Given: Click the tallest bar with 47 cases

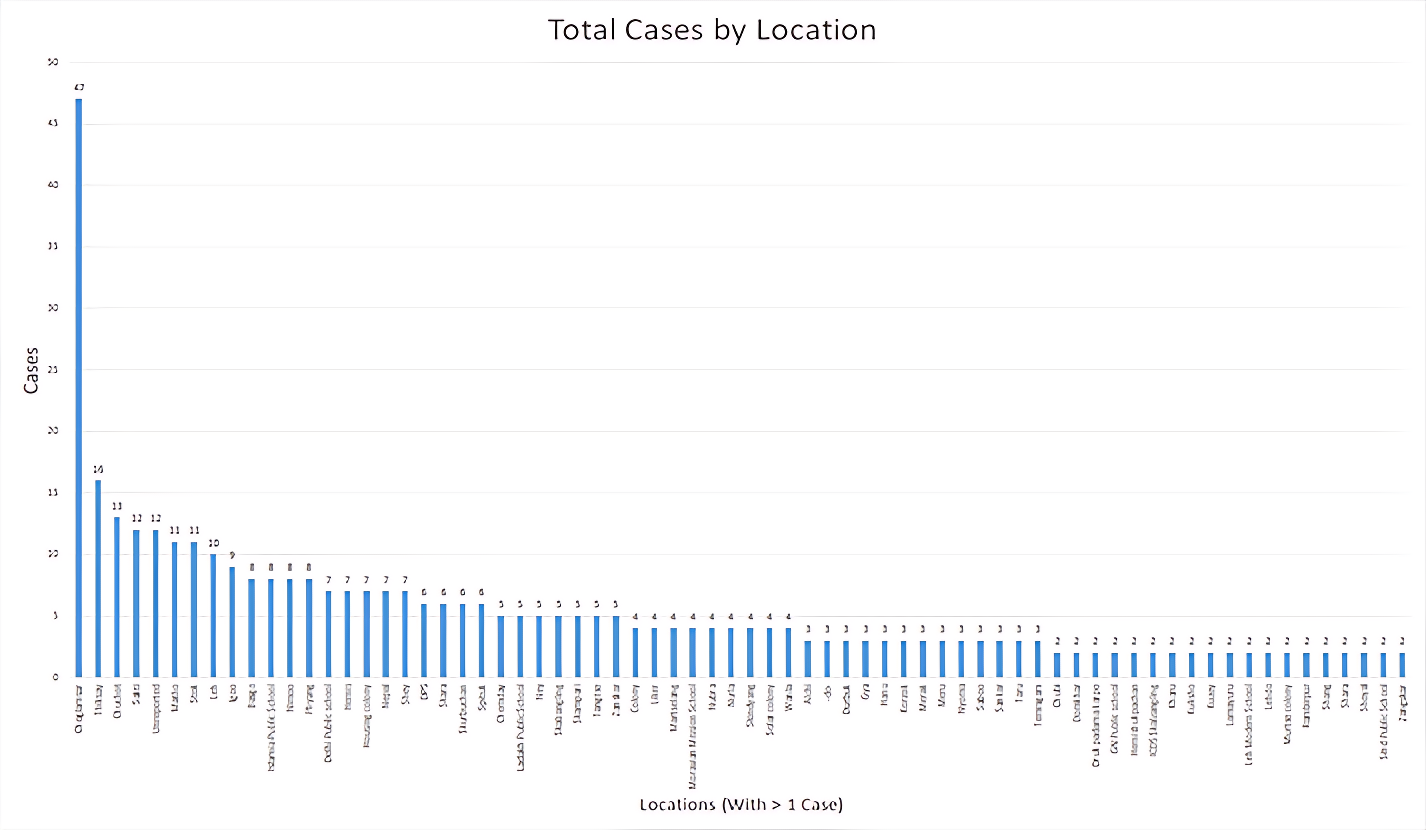Looking at the screenshot, I should click(x=79, y=388).
